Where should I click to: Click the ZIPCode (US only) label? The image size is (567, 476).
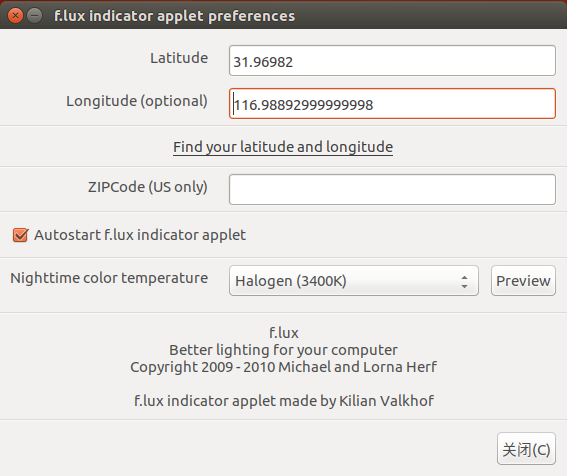(148, 187)
